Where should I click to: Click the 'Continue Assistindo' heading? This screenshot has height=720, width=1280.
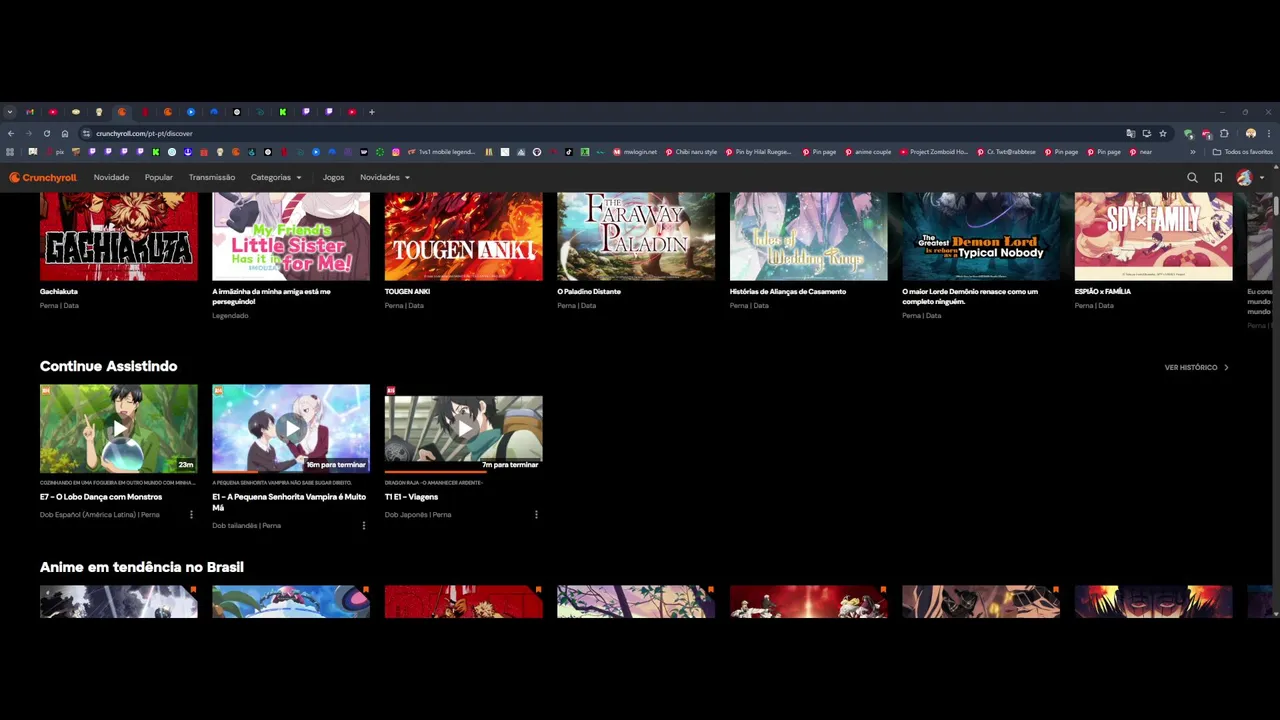click(108, 366)
